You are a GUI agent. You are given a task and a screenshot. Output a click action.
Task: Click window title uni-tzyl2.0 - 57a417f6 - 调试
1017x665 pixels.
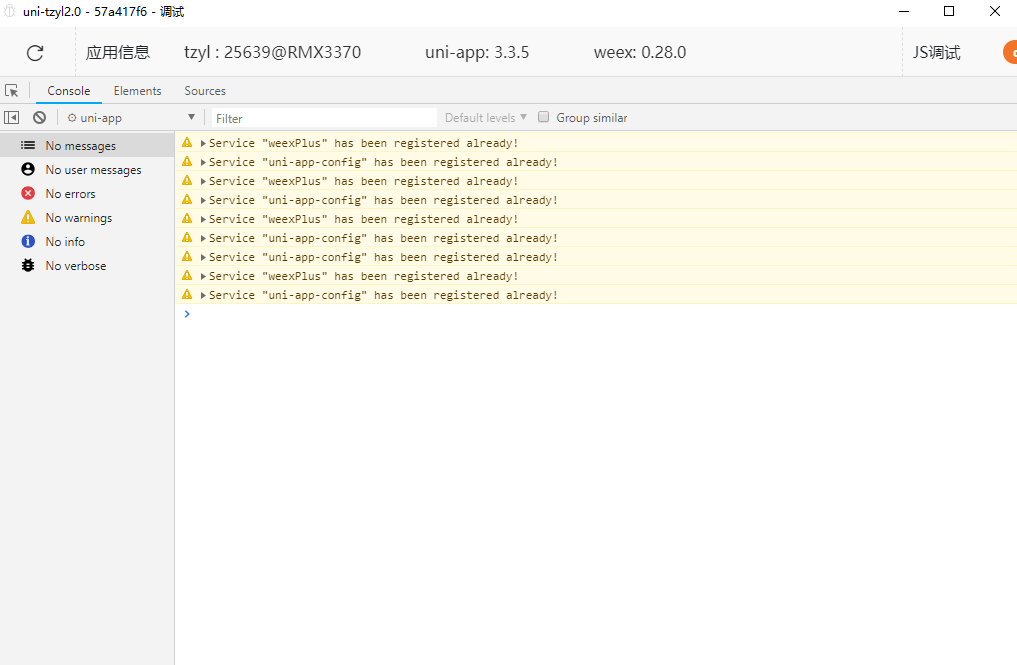pos(104,12)
